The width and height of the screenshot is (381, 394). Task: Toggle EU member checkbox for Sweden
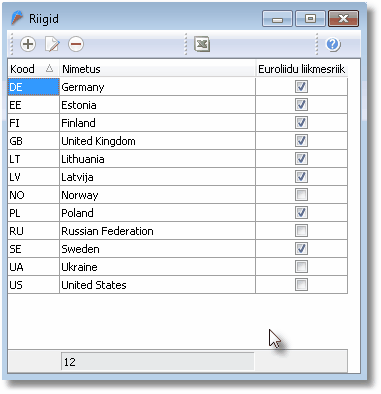click(301, 249)
